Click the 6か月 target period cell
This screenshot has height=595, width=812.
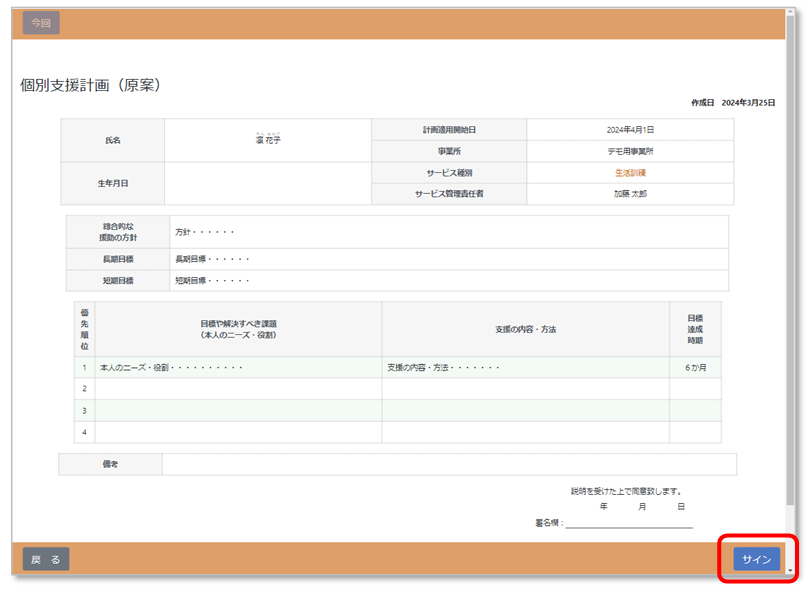(x=695, y=368)
